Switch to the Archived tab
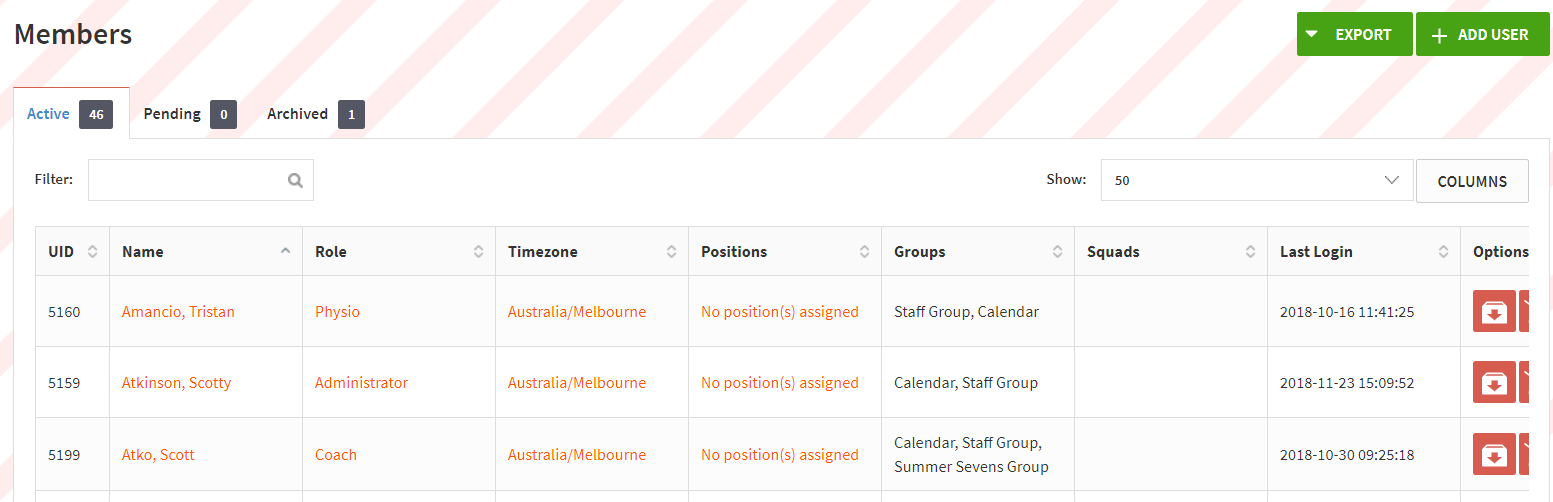The width and height of the screenshot is (1553, 502). coord(316,114)
